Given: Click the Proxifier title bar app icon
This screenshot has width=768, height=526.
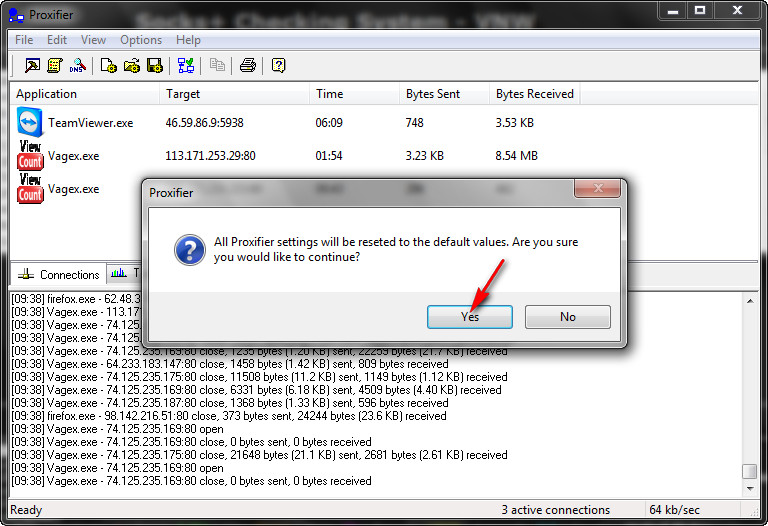Looking at the screenshot, I should 16,15.
